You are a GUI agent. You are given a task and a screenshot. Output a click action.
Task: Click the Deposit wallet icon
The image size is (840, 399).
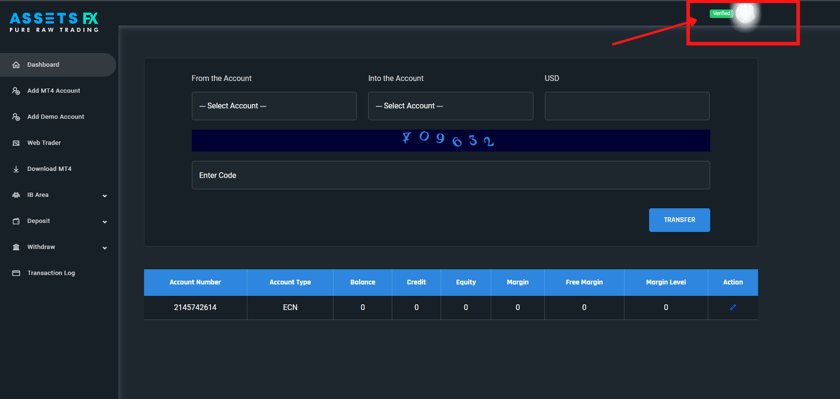(16, 221)
